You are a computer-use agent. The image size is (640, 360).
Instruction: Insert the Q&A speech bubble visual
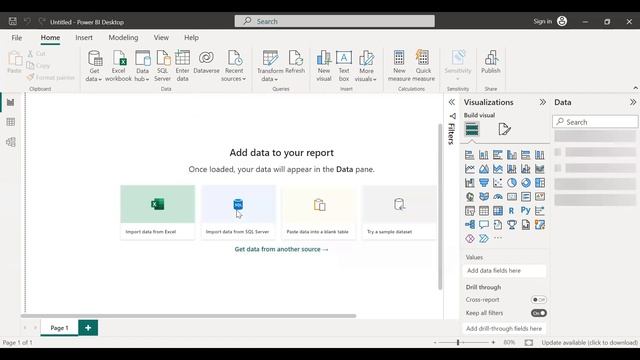pos(484,224)
